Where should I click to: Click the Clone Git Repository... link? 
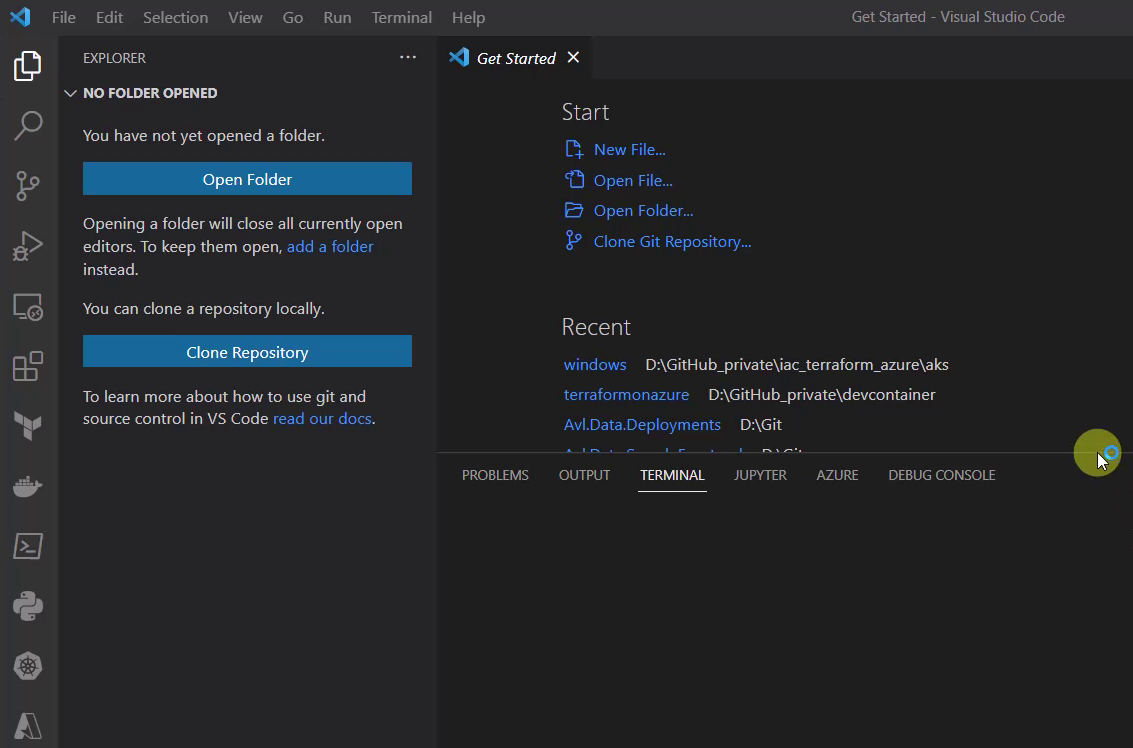click(672, 241)
